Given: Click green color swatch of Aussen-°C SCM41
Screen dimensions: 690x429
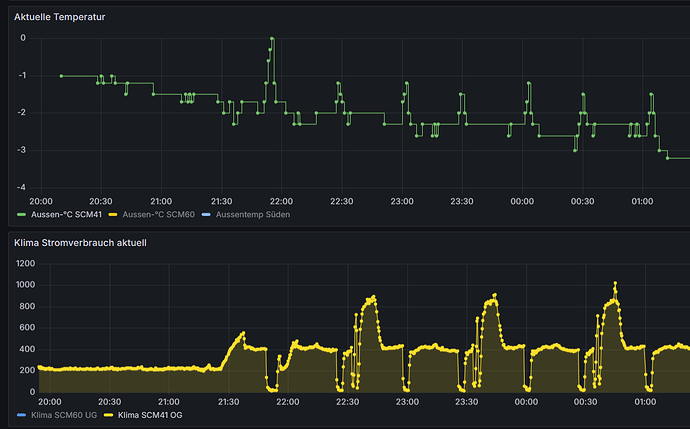Looking at the screenshot, I should 21,215.
